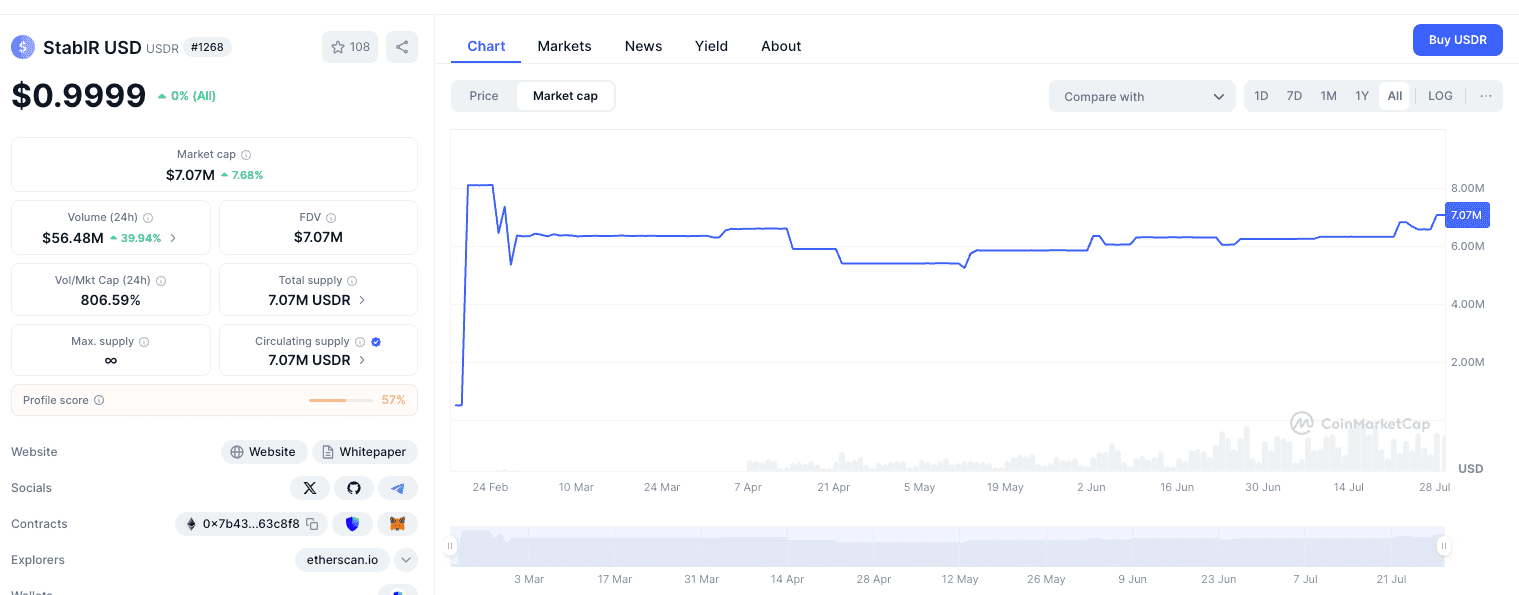Open the Vol/Mkt Cap (24h) info icon
The height and width of the screenshot is (595, 1519).
click(x=161, y=281)
